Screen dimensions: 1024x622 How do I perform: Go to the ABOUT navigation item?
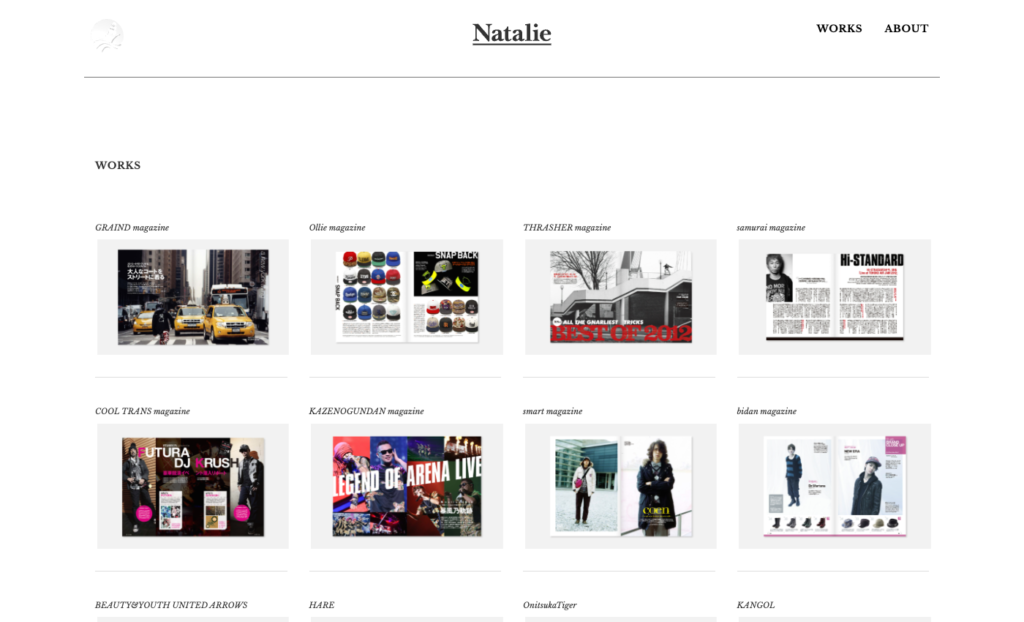pyautogui.click(x=906, y=28)
